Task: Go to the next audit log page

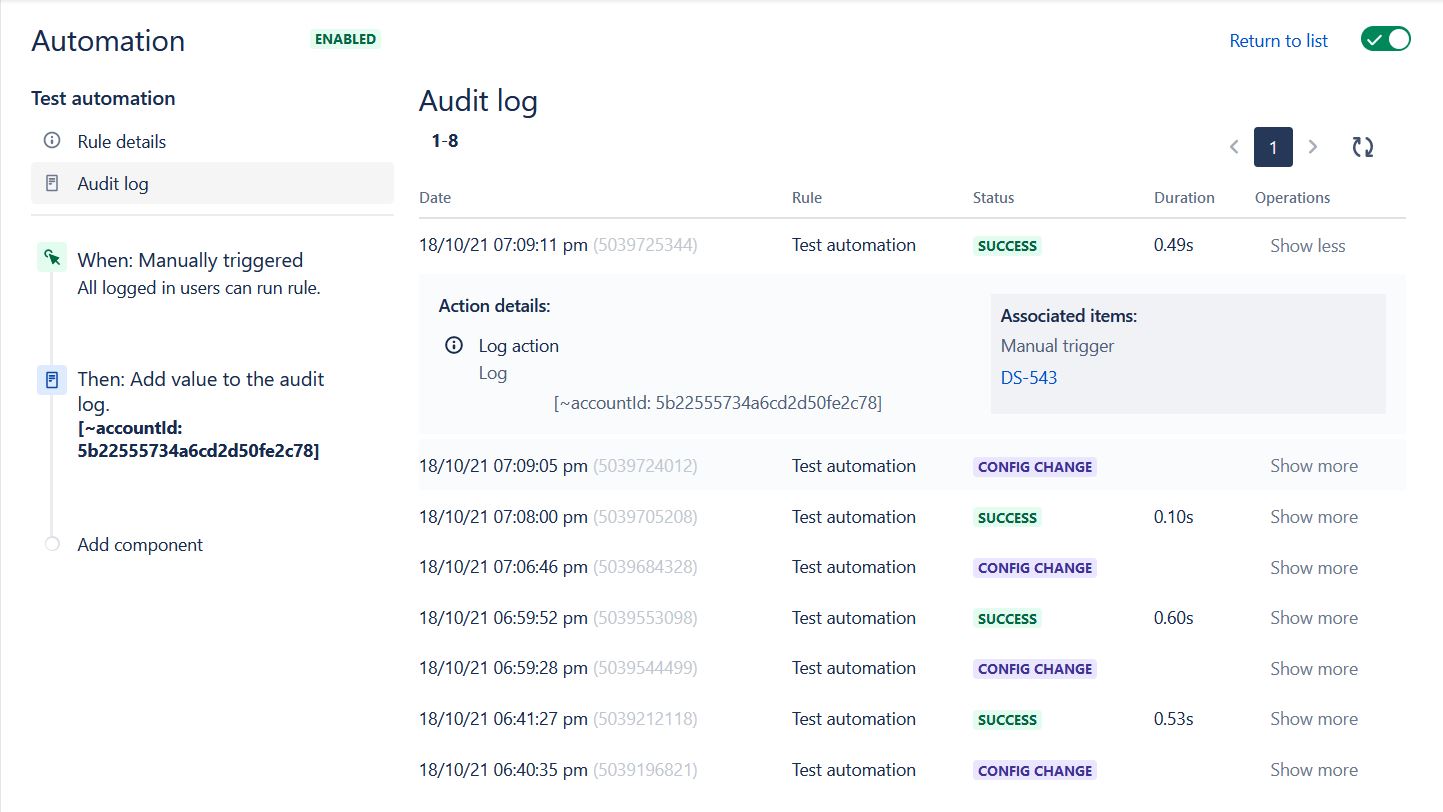Action: click(1313, 147)
